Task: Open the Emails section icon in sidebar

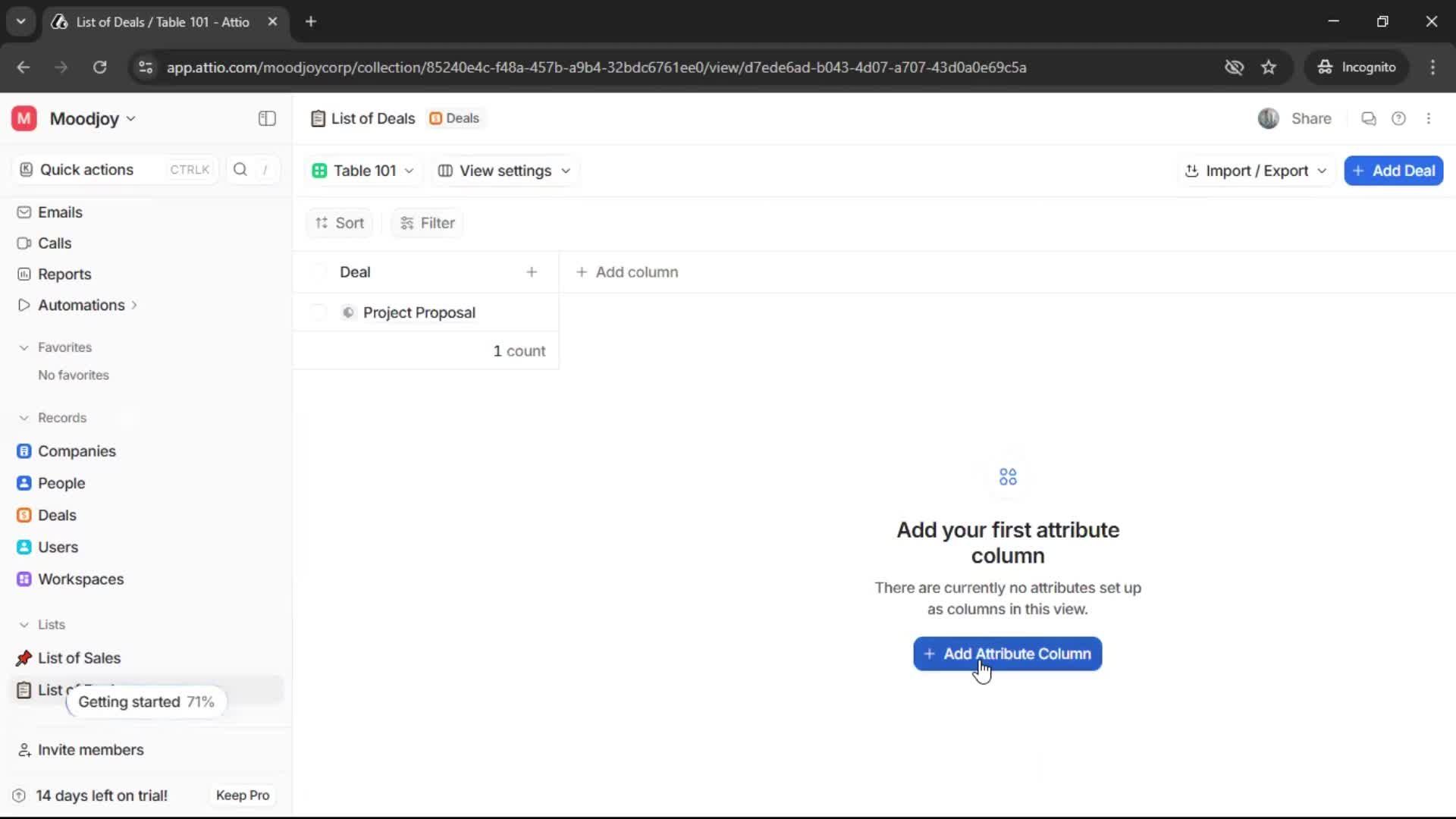Action: click(x=24, y=212)
